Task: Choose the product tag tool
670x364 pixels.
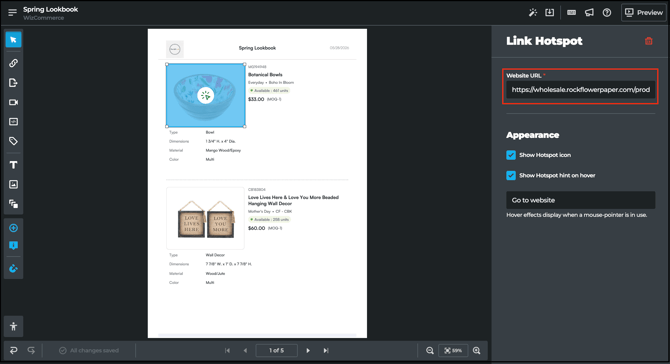Action: [x=13, y=141]
